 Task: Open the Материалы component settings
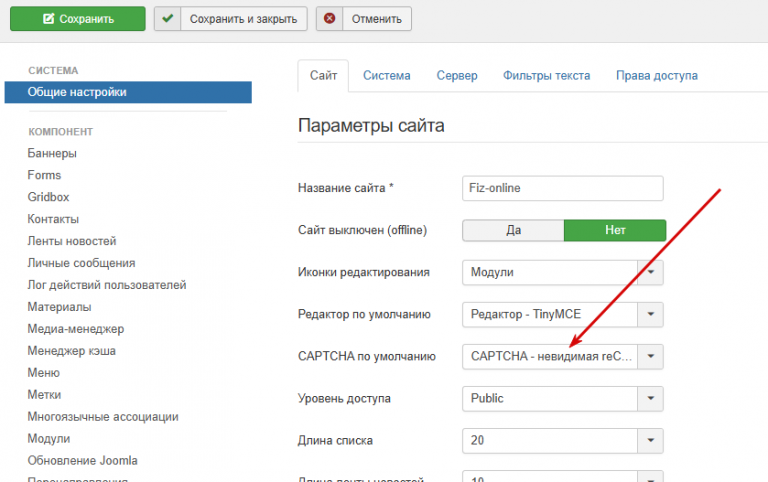pos(59,307)
